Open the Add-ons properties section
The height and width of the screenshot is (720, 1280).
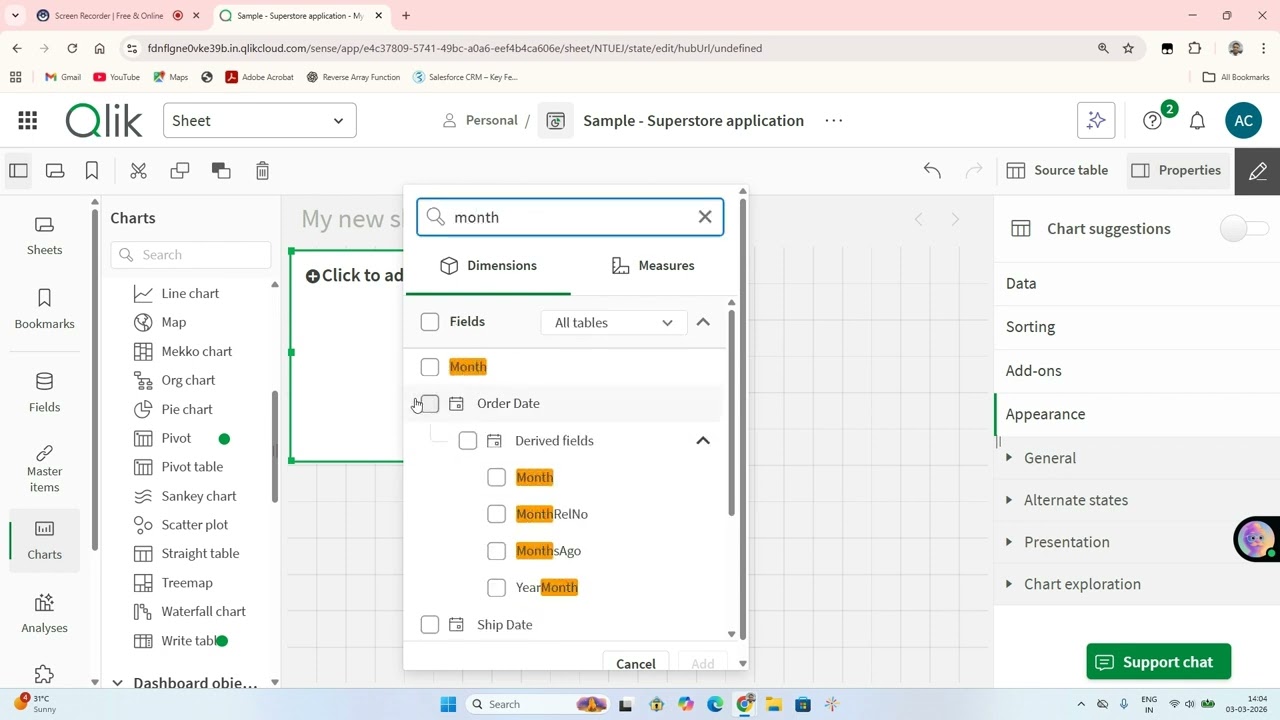click(1137, 371)
